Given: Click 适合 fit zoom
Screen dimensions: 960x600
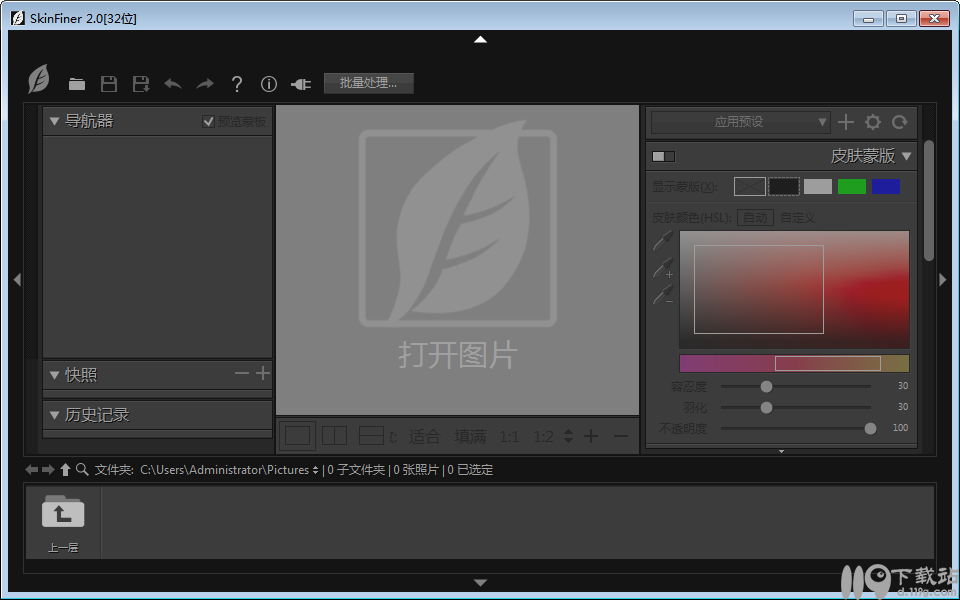Looking at the screenshot, I should click(x=424, y=437).
